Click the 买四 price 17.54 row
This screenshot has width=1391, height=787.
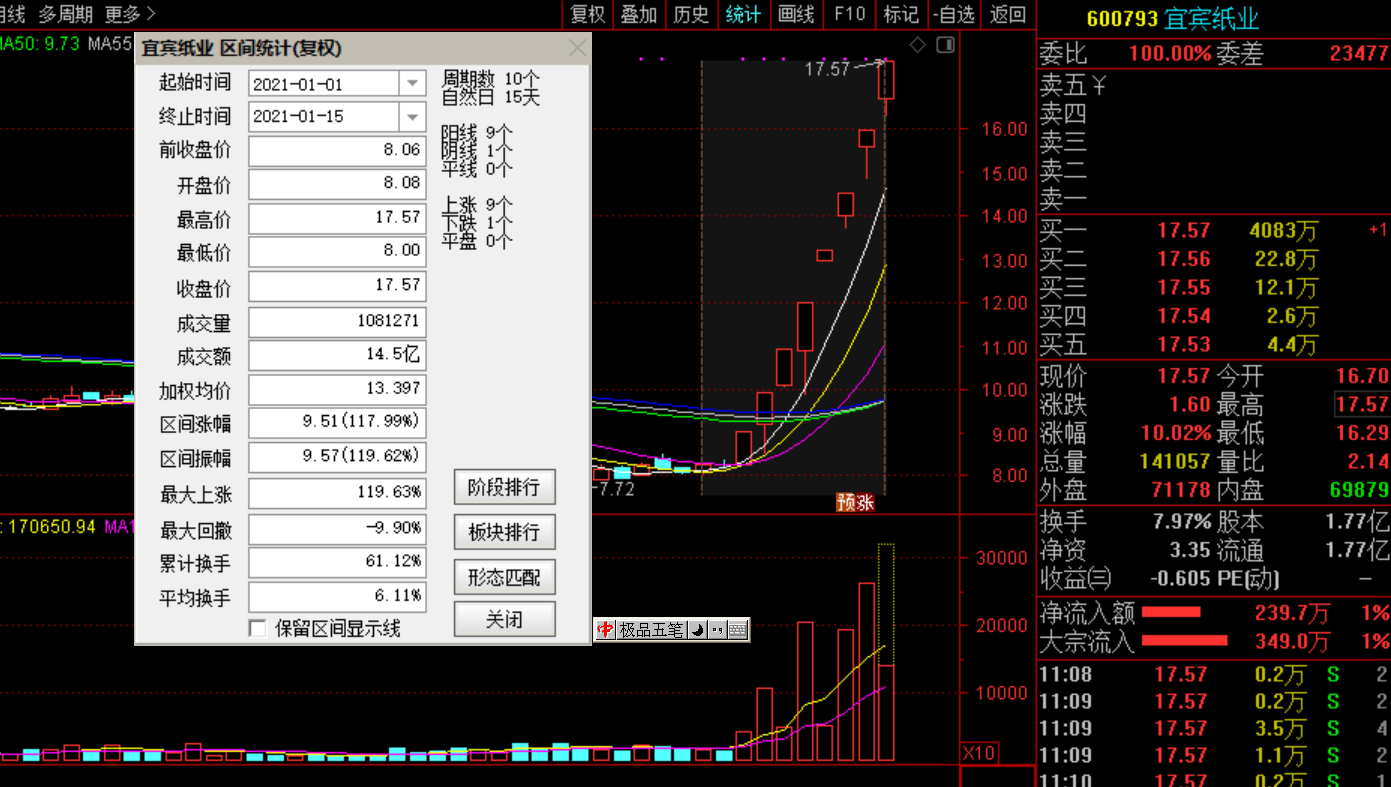click(1214, 317)
